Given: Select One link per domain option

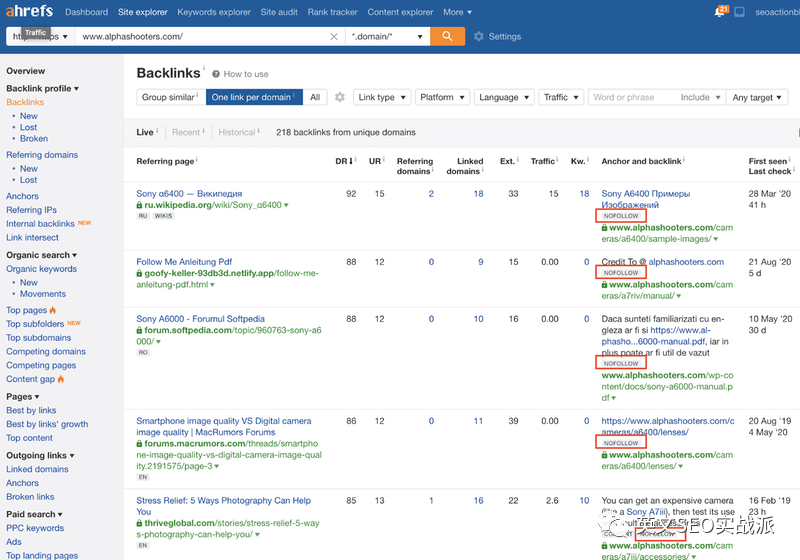Looking at the screenshot, I should coord(254,97).
